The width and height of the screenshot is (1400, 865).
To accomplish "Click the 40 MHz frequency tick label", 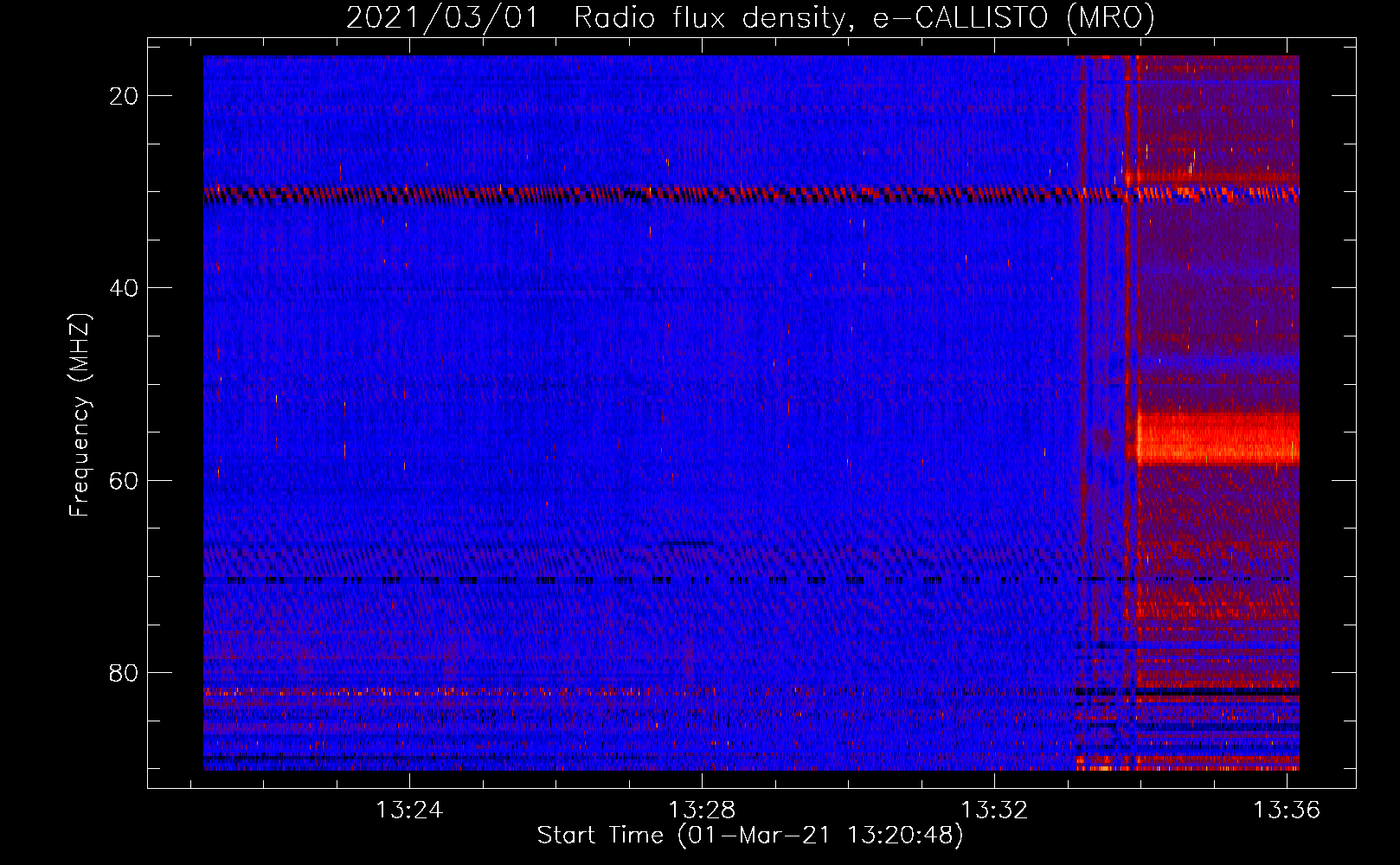I will coord(125,288).
